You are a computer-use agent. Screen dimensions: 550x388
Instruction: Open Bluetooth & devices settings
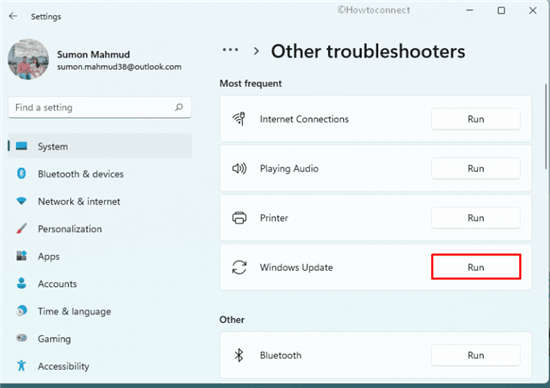[81, 174]
